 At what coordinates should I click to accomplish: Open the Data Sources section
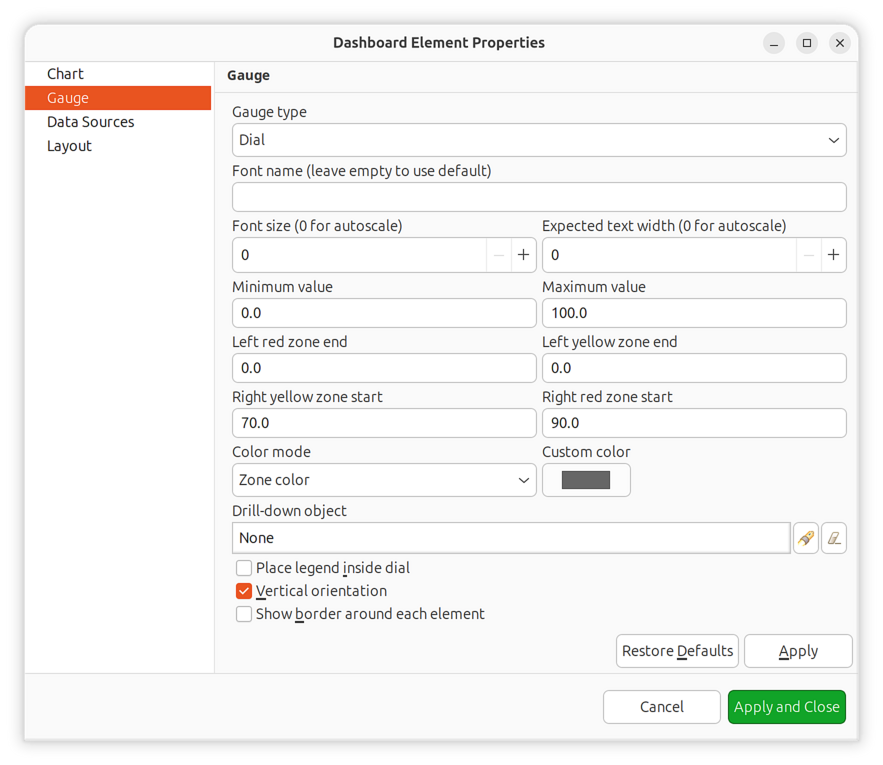click(90, 122)
